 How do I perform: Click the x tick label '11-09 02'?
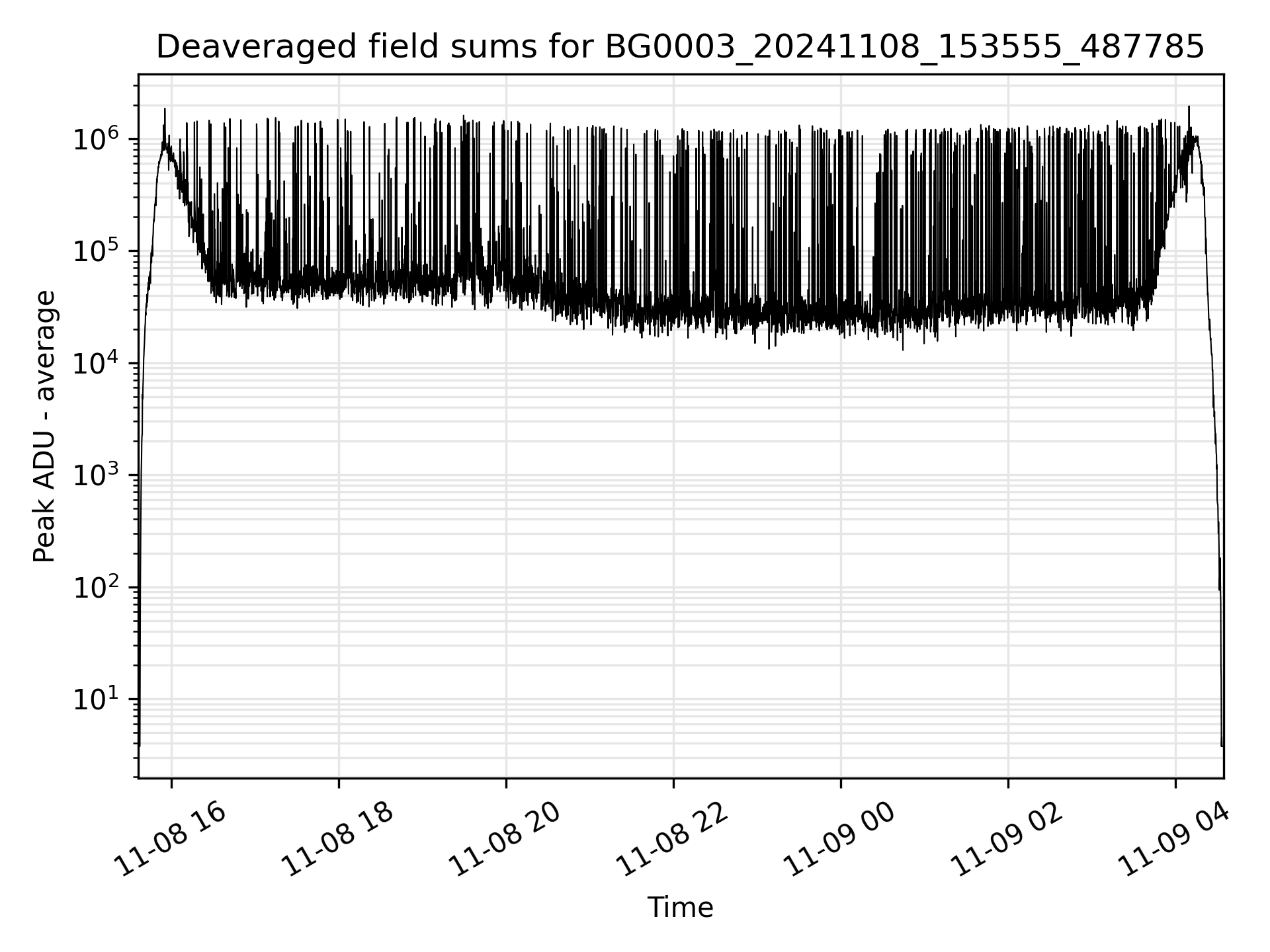[1007, 839]
